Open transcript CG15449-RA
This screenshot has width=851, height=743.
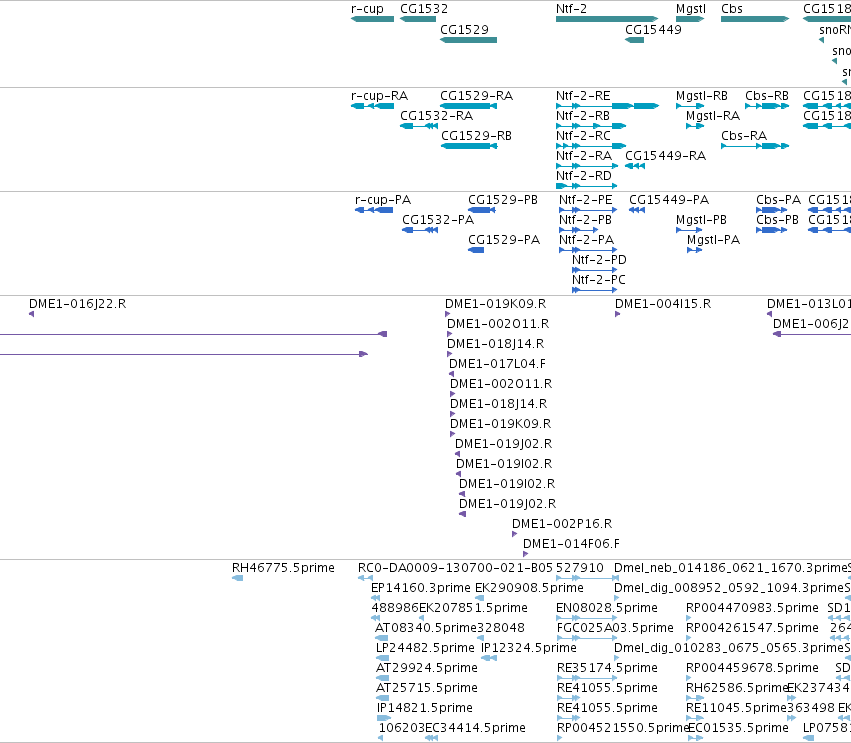tap(635, 166)
